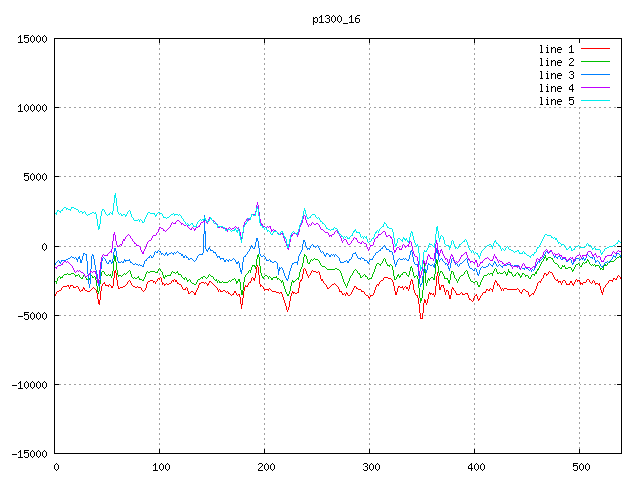Image resolution: width=640 pixels, height=480 pixels.
Task: Click the blue line 3 legend sample
Action: pos(595,75)
